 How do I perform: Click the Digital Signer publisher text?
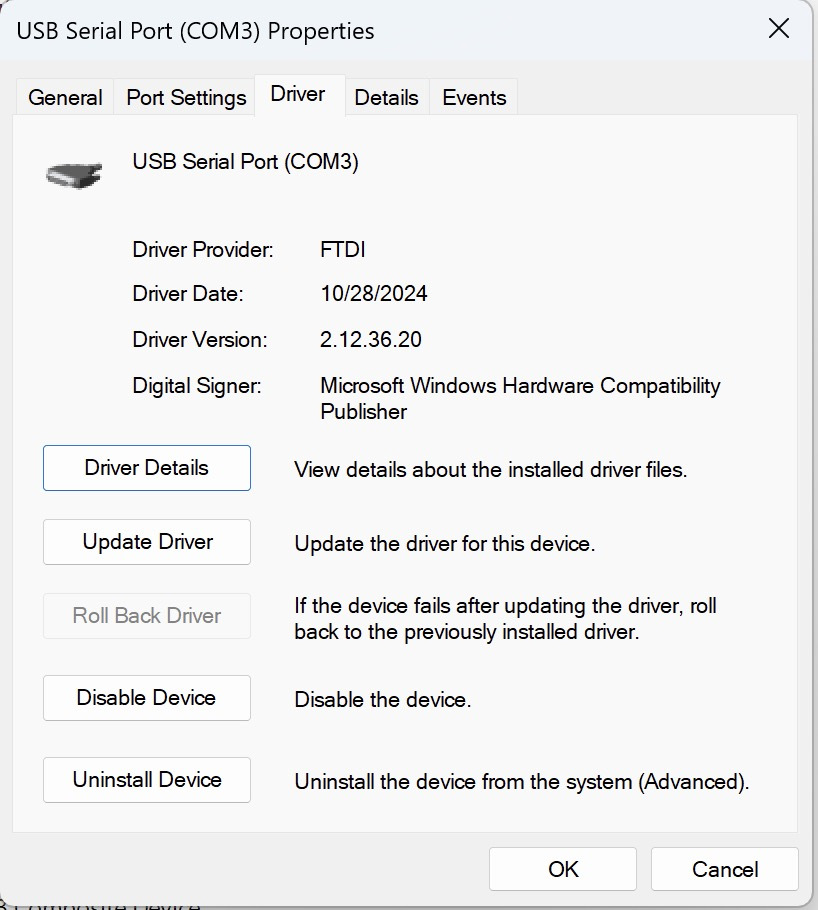(x=520, y=398)
